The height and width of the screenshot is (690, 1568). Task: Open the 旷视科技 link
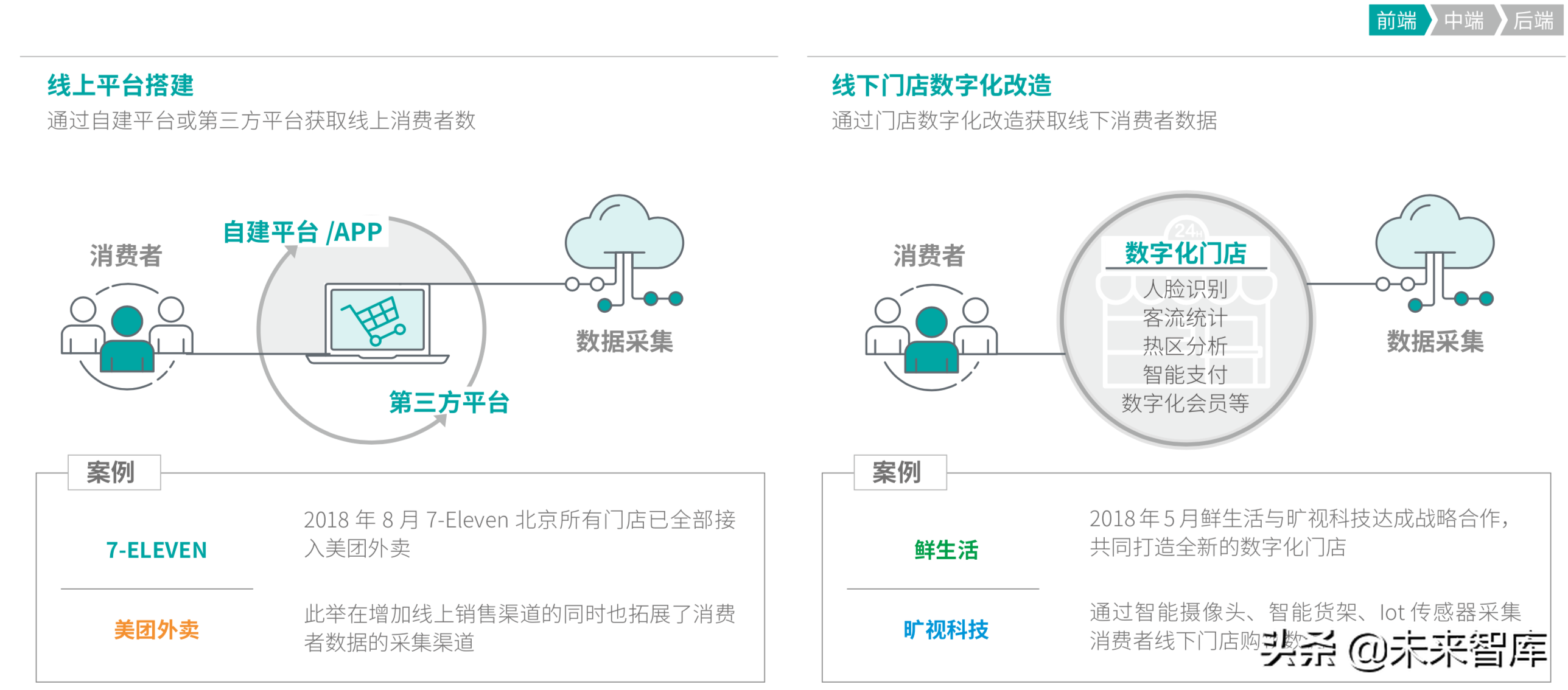point(947,631)
